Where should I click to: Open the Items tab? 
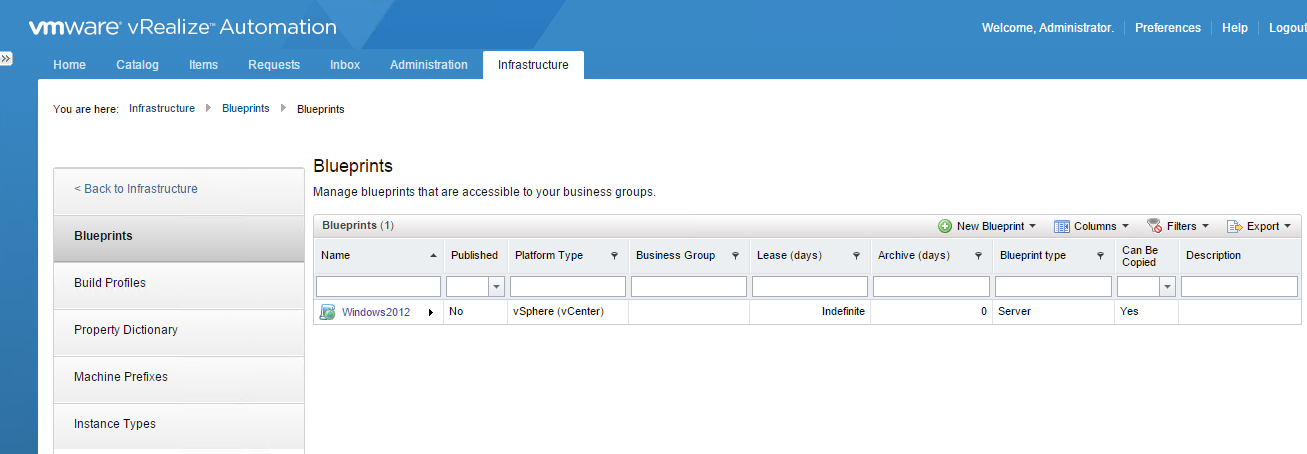203,65
